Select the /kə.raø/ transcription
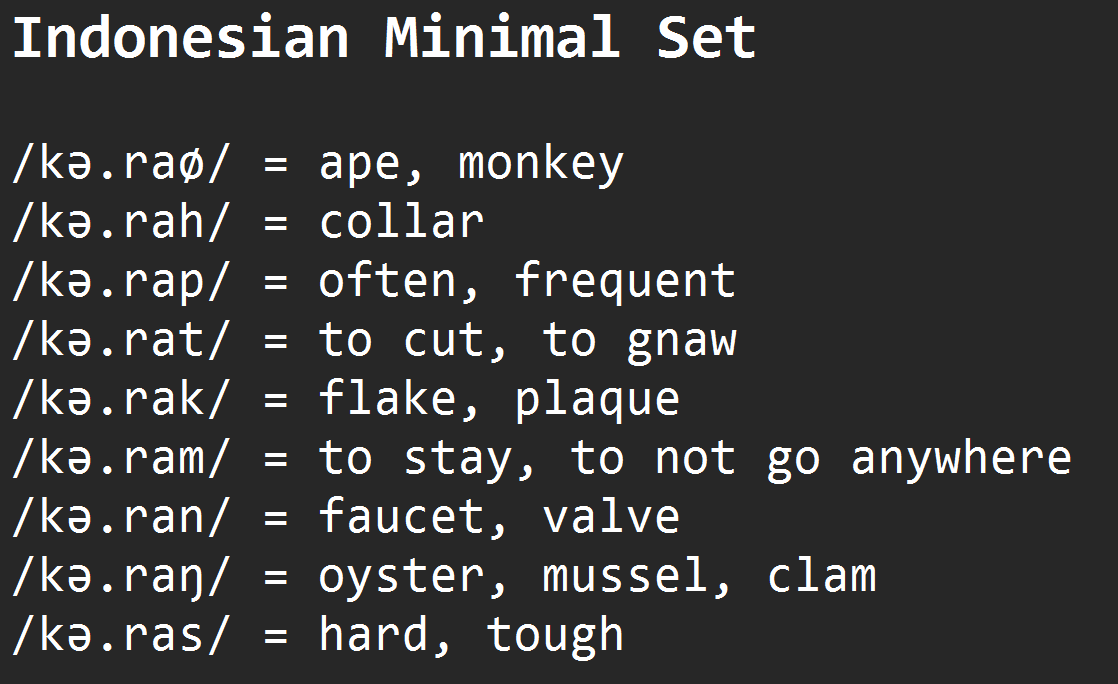The width and height of the screenshot is (1118, 684). (121, 164)
